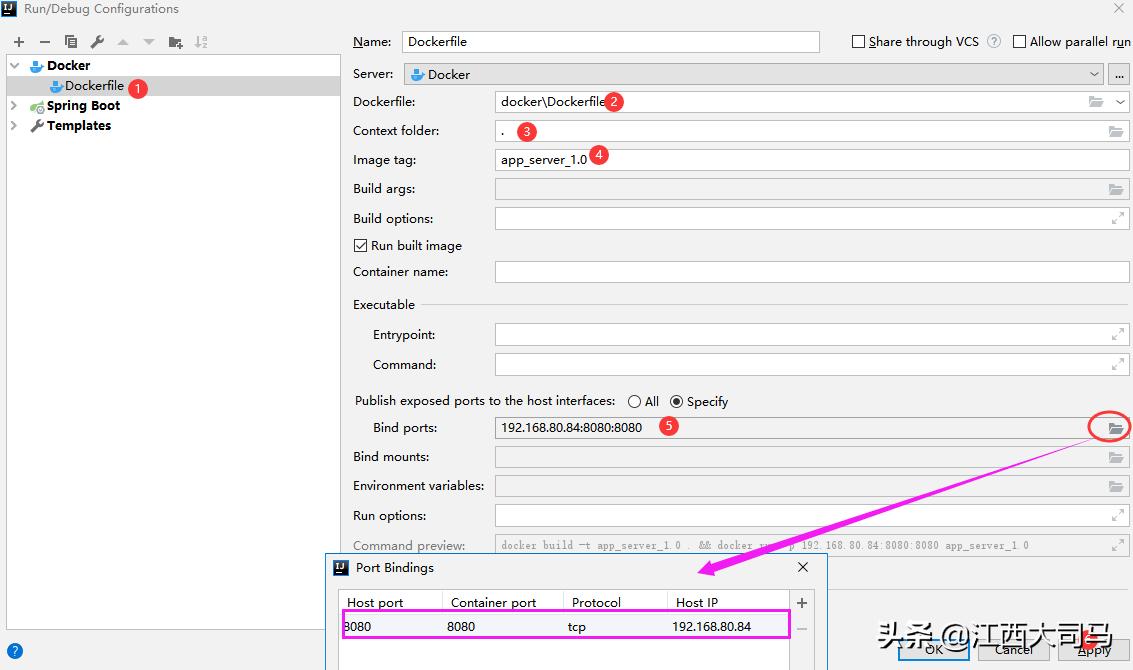Viewport: 1133px width, 670px height.
Task: Toggle the Run built image checkbox
Action: pyautogui.click(x=361, y=246)
